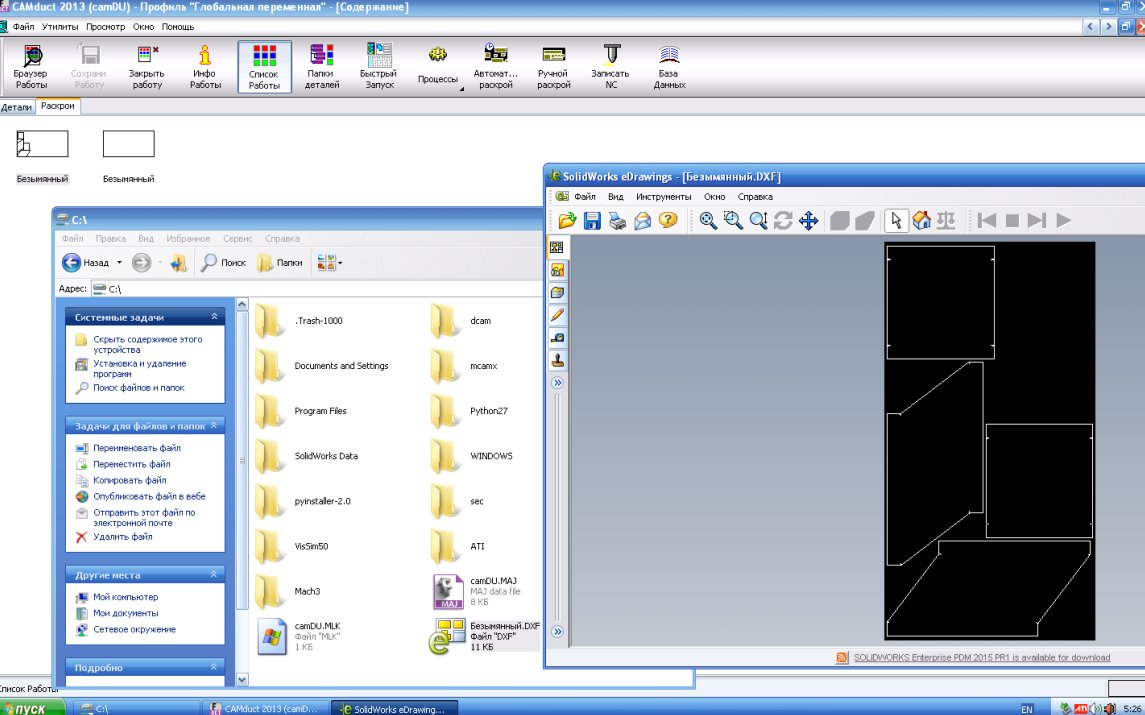Open the Explorer views dropdown button
This screenshot has height=715, width=1145.
point(329,263)
